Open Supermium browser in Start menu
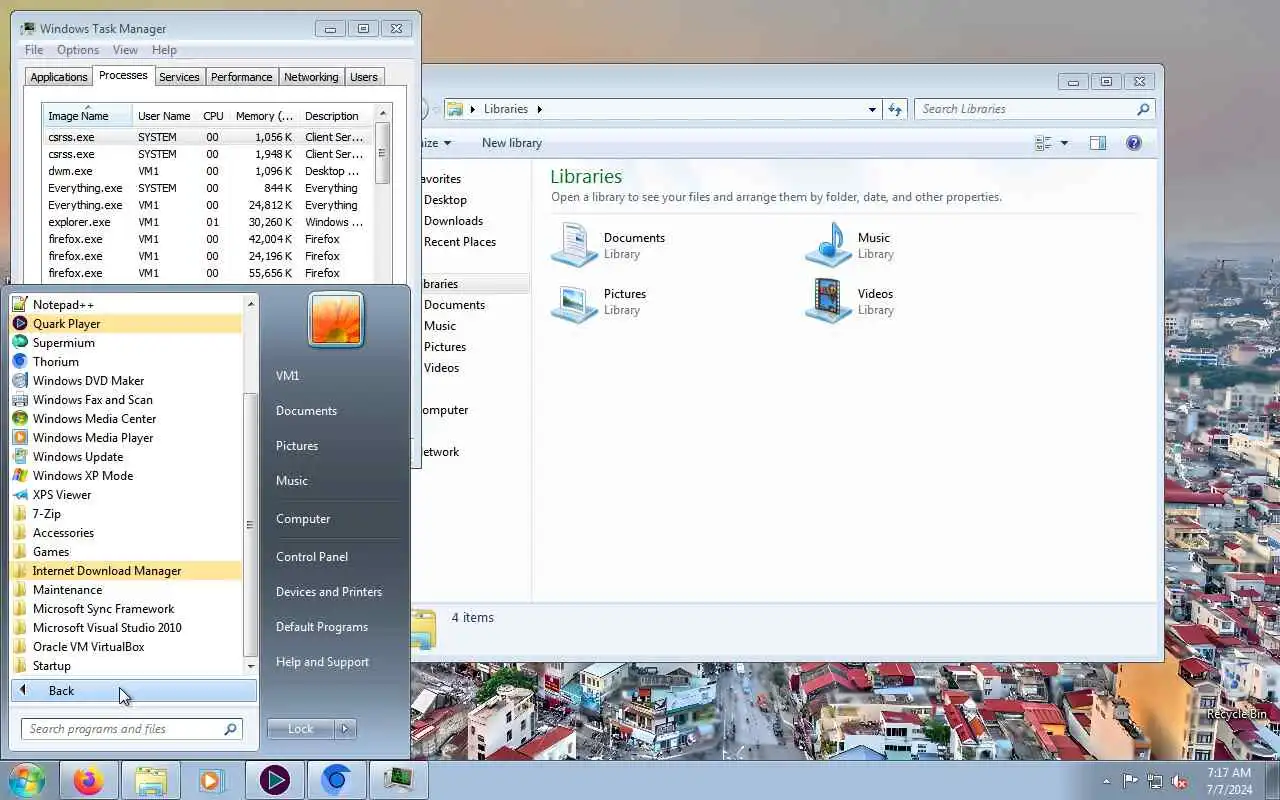The width and height of the screenshot is (1280, 800). (x=126, y=343)
